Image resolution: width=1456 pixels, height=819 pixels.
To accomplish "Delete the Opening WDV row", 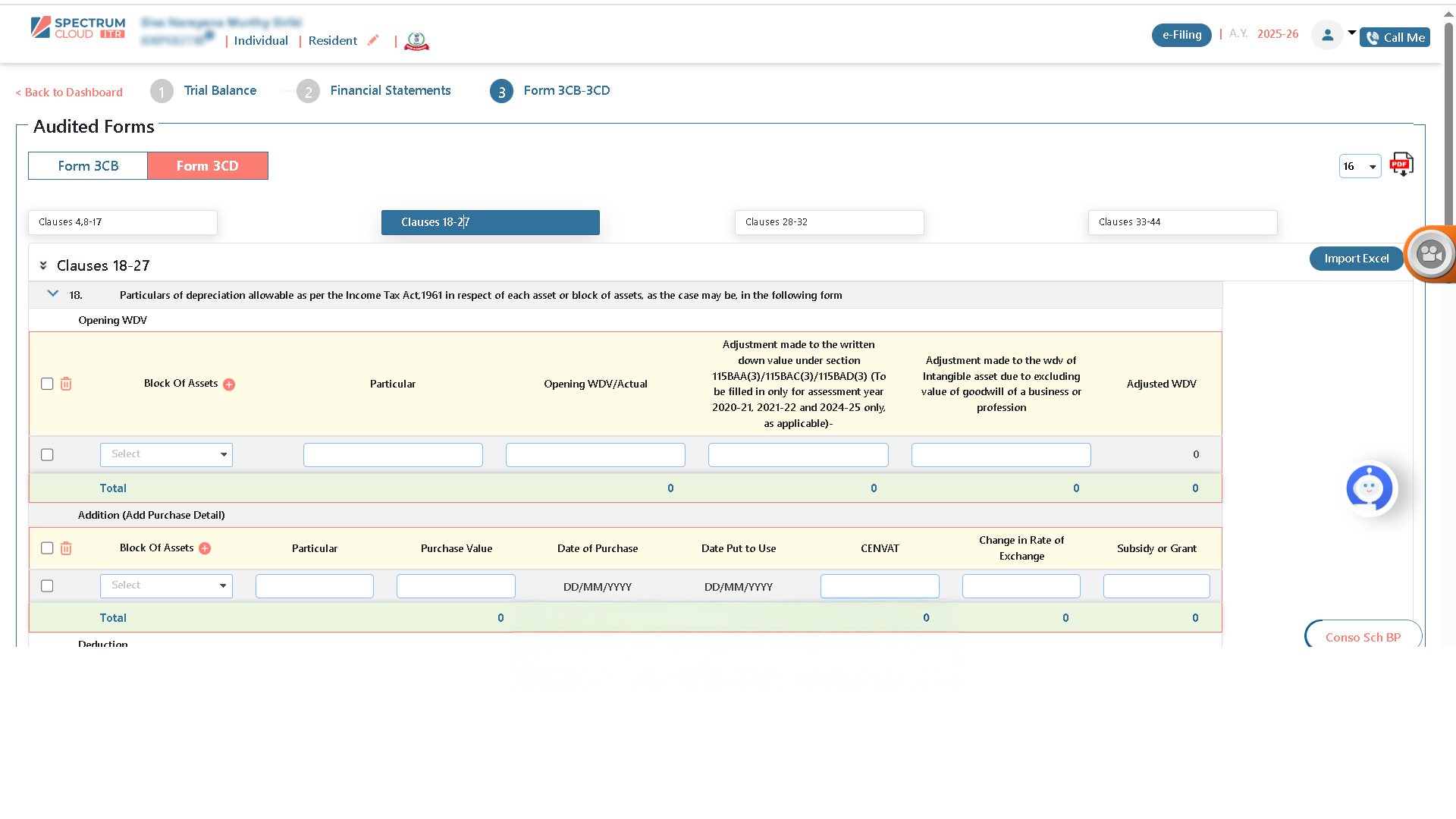I will click(66, 384).
